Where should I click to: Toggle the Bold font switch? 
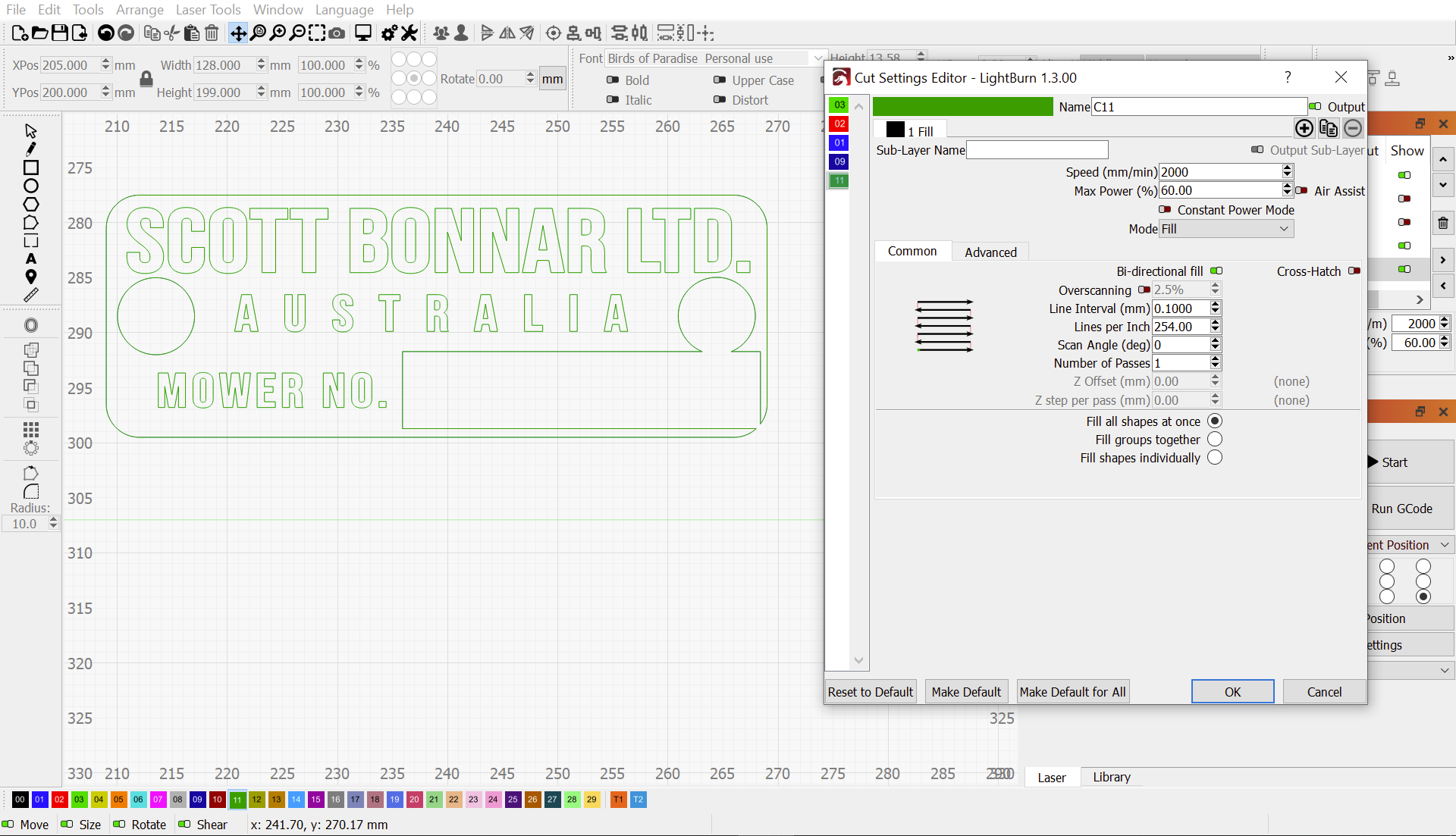coord(613,80)
